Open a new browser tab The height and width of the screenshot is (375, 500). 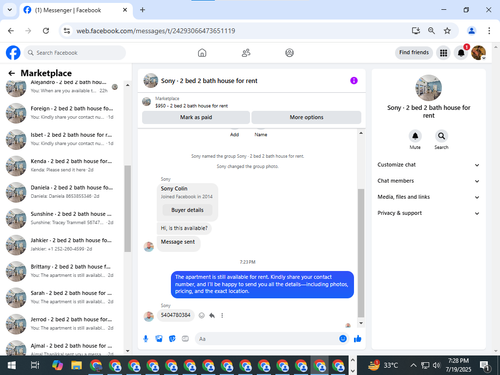click(142, 10)
